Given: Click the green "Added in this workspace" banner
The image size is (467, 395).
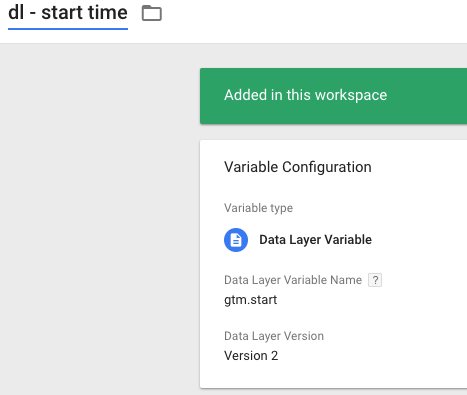Looking at the screenshot, I should click(333, 96).
